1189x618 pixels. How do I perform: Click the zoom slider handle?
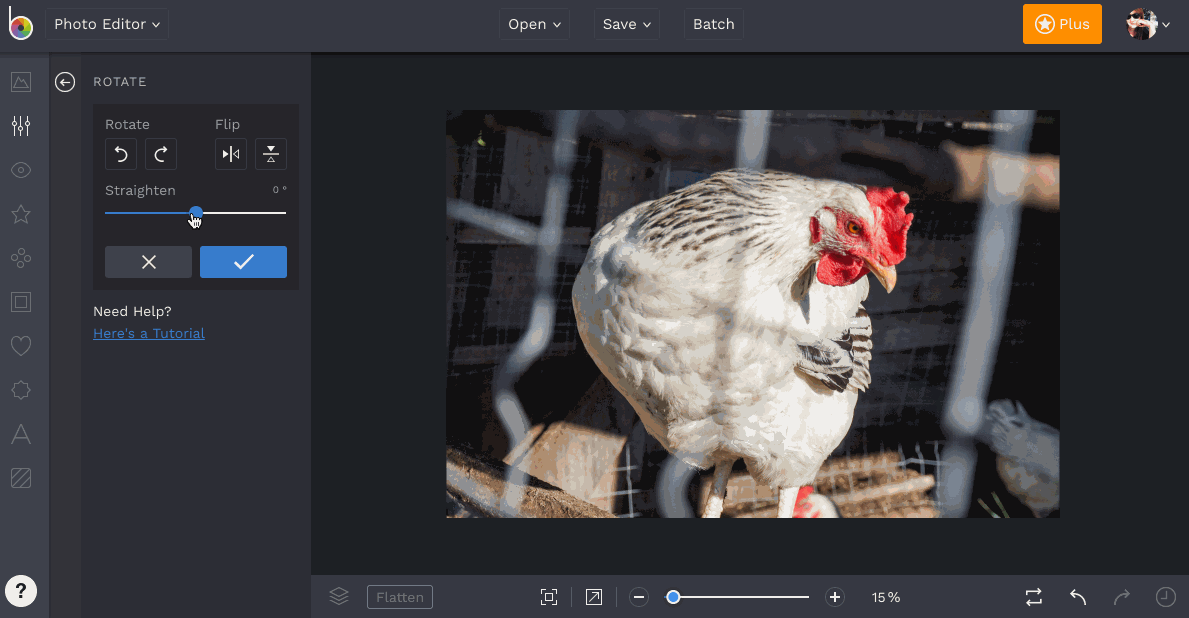tap(673, 598)
